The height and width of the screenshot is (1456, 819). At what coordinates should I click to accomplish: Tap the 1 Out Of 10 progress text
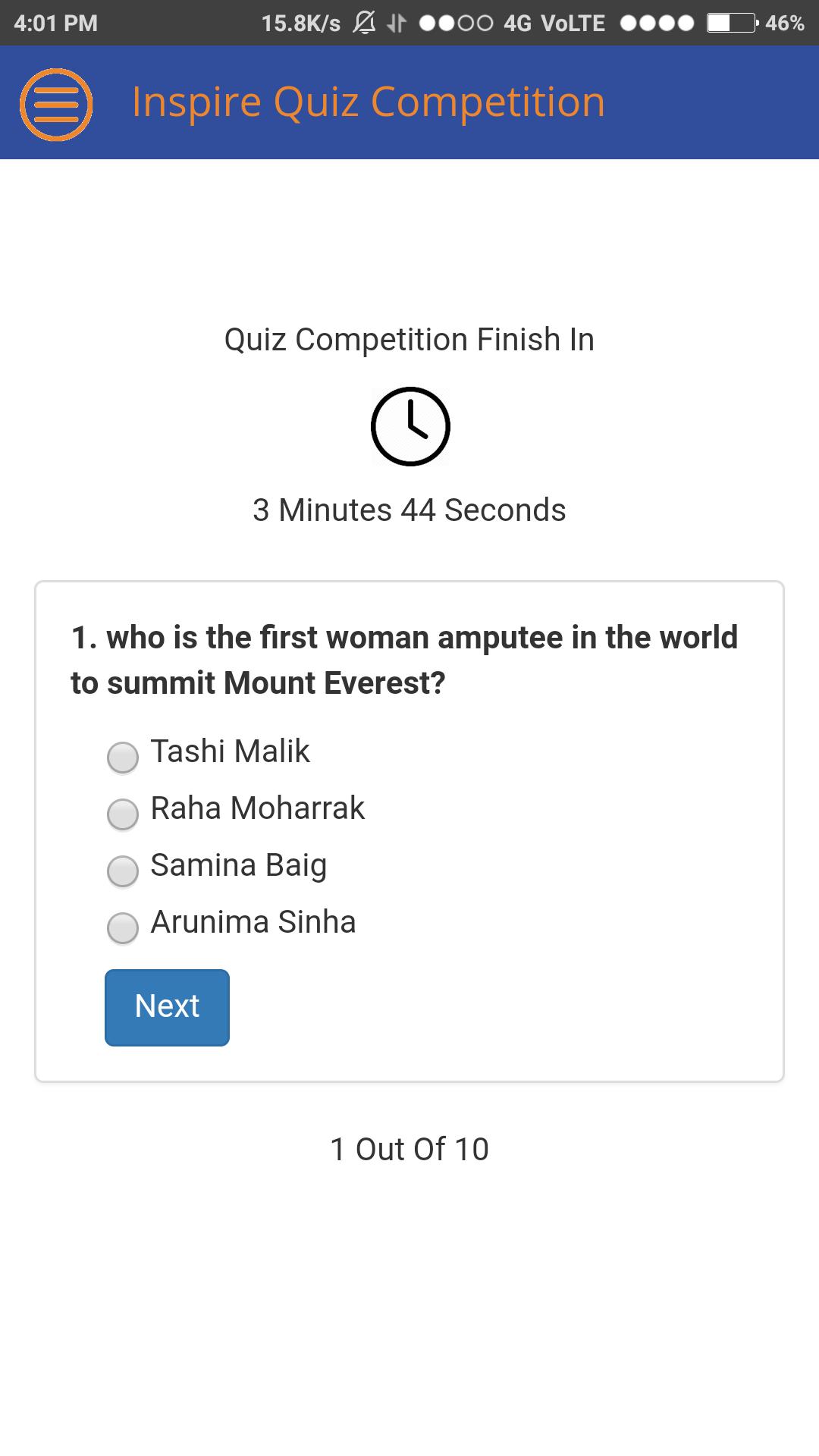409,1150
